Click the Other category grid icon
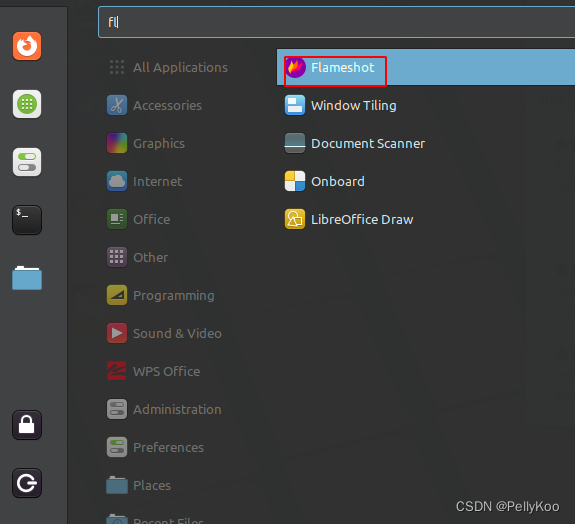The width and height of the screenshot is (575, 524). point(117,257)
